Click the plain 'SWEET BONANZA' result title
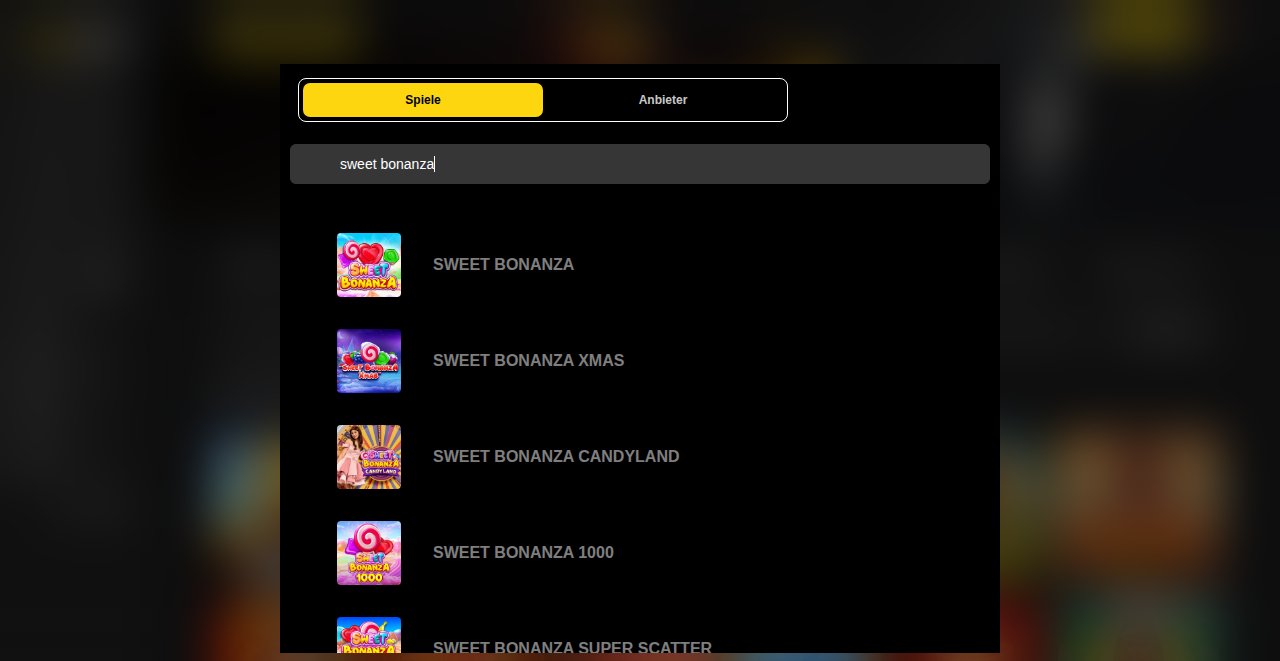 pyautogui.click(x=503, y=265)
